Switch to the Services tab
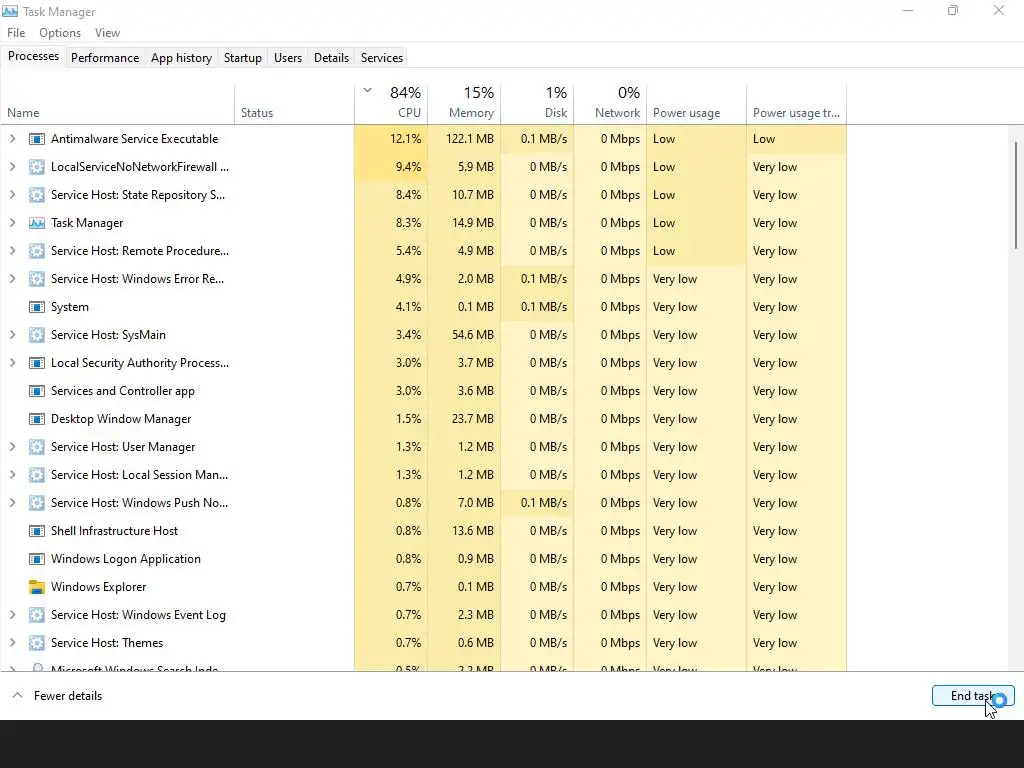1024x768 pixels. [x=382, y=57]
